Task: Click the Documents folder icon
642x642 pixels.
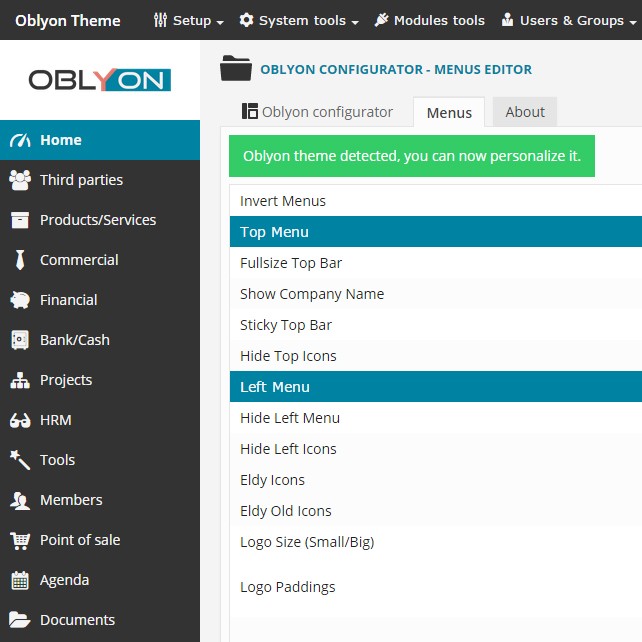Action: [20, 620]
